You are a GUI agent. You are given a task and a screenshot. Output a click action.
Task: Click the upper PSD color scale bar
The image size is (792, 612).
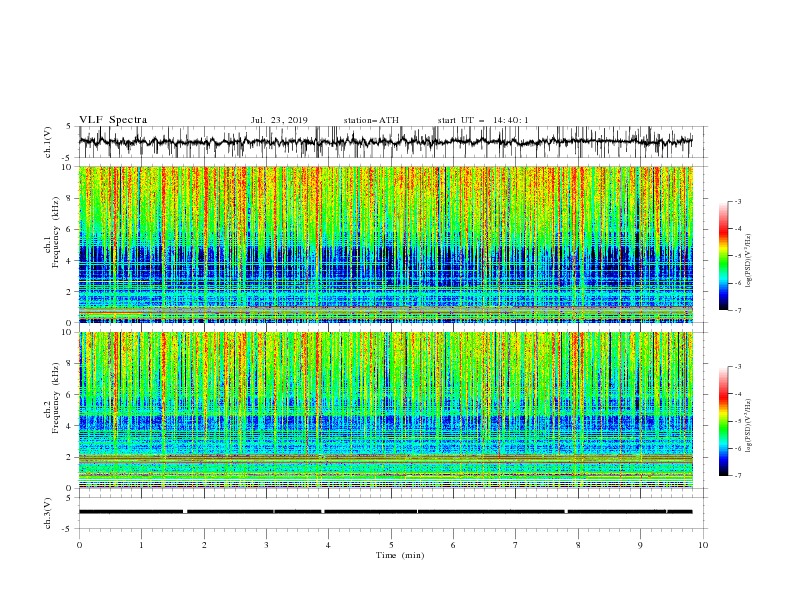coord(724,256)
